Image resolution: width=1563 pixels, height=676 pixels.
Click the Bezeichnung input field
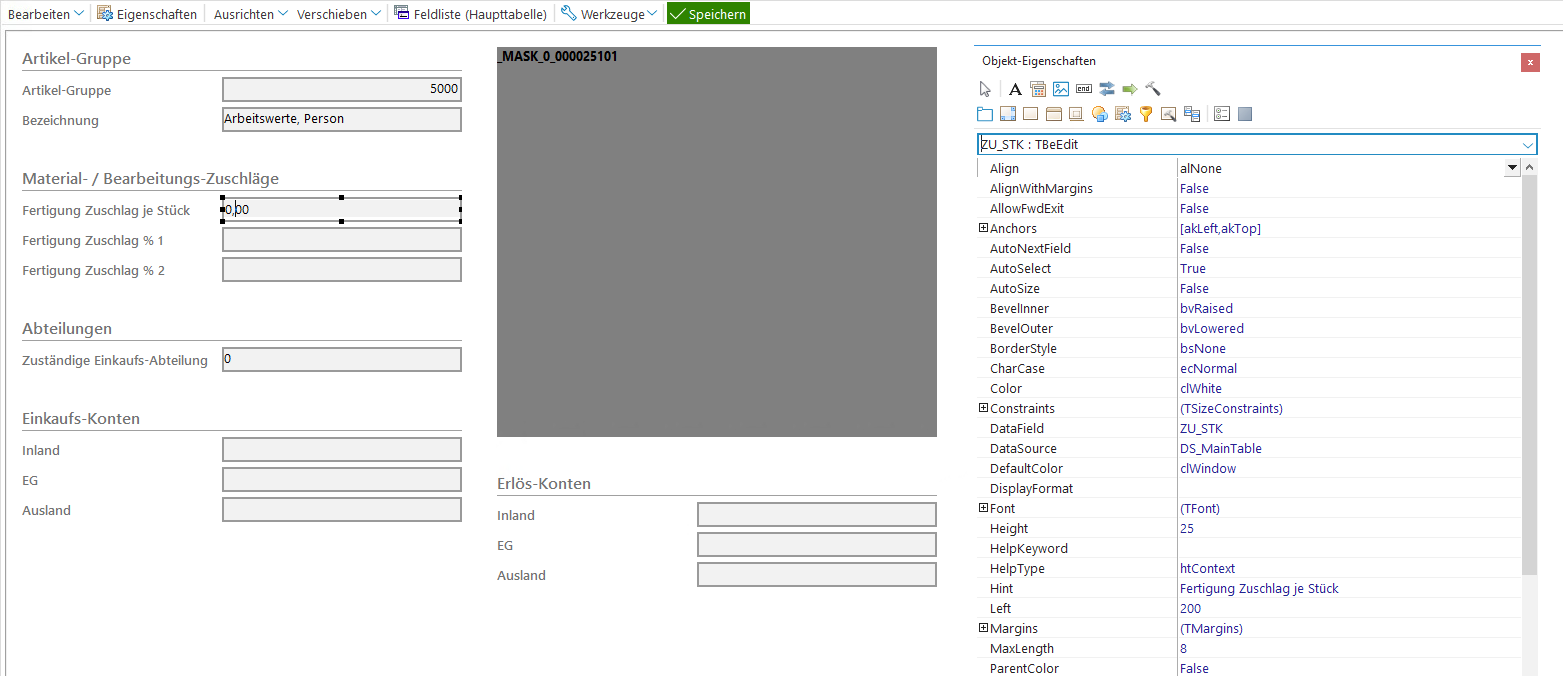tap(341, 119)
